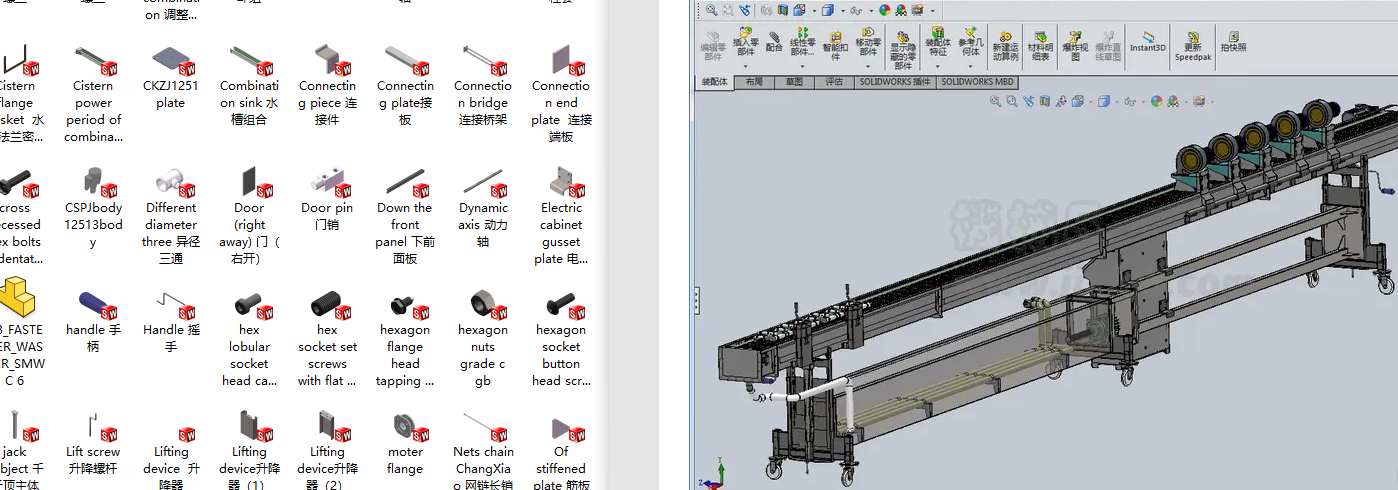This screenshot has width=1398, height=490.
Task: Click the 'Down the front panel 下前面板' label
Action: 405,233
